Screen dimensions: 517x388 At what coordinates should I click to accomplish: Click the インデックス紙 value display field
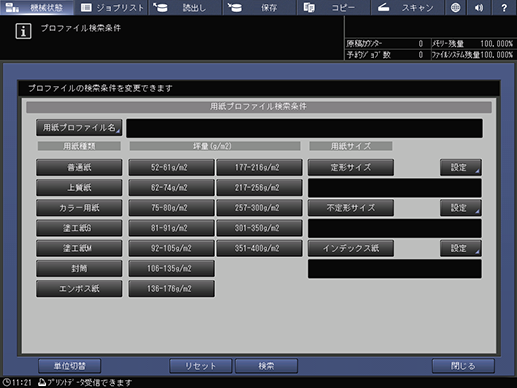click(395, 269)
